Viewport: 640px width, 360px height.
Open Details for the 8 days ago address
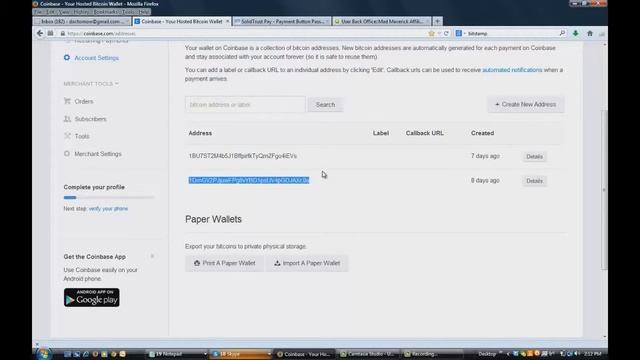[534, 181]
